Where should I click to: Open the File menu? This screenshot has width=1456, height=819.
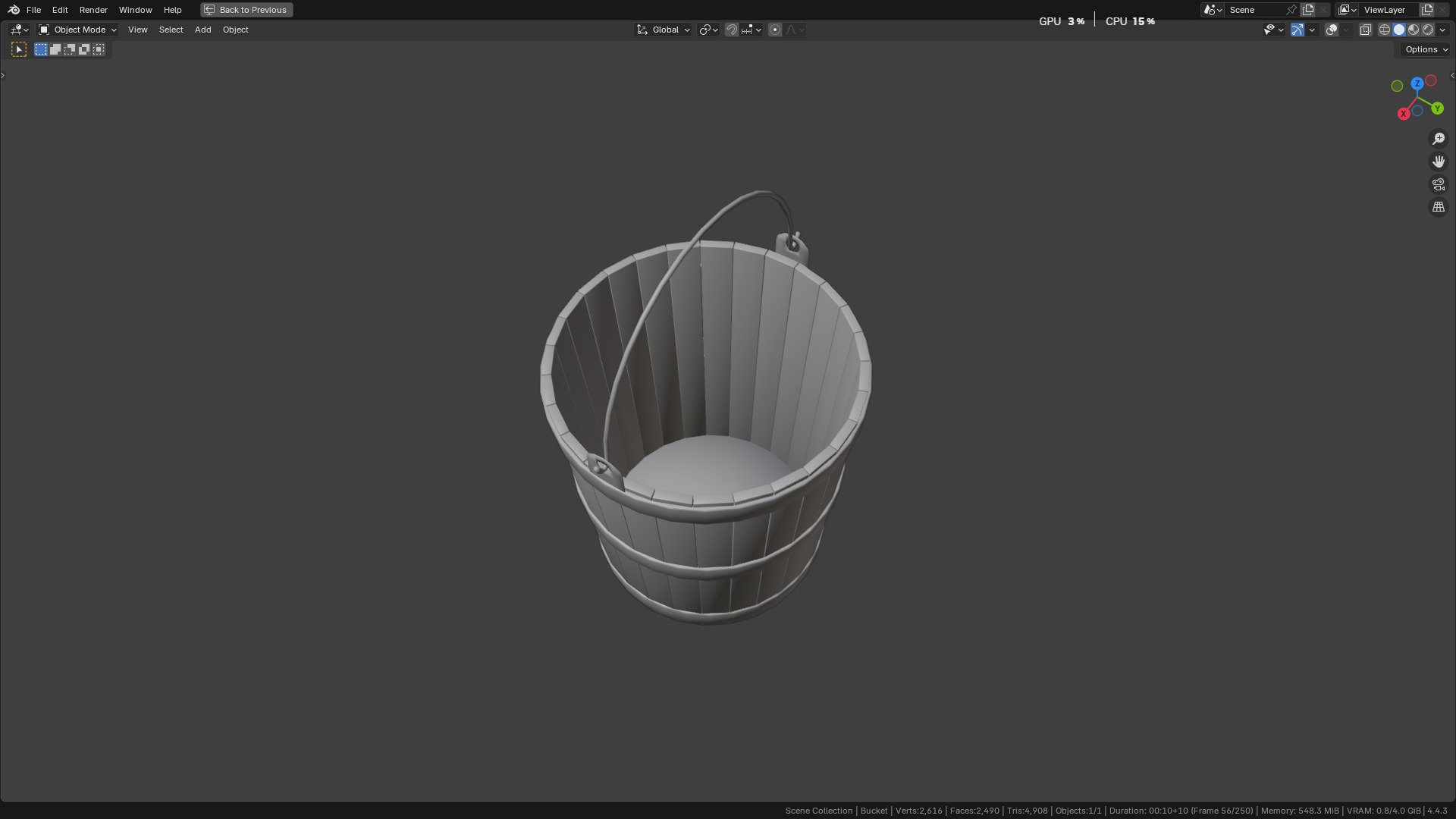point(33,10)
